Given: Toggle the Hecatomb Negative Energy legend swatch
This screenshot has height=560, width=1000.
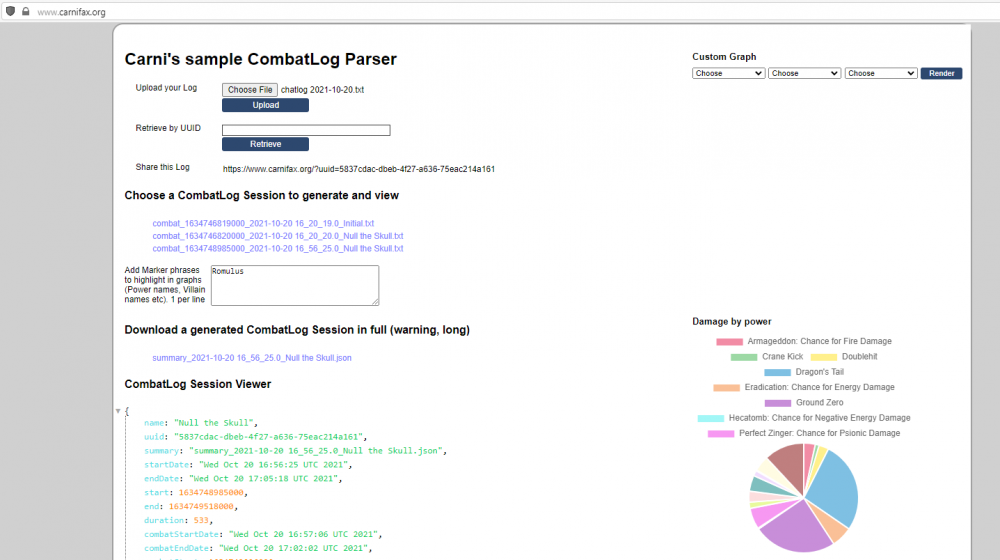Looking at the screenshot, I should [710, 418].
